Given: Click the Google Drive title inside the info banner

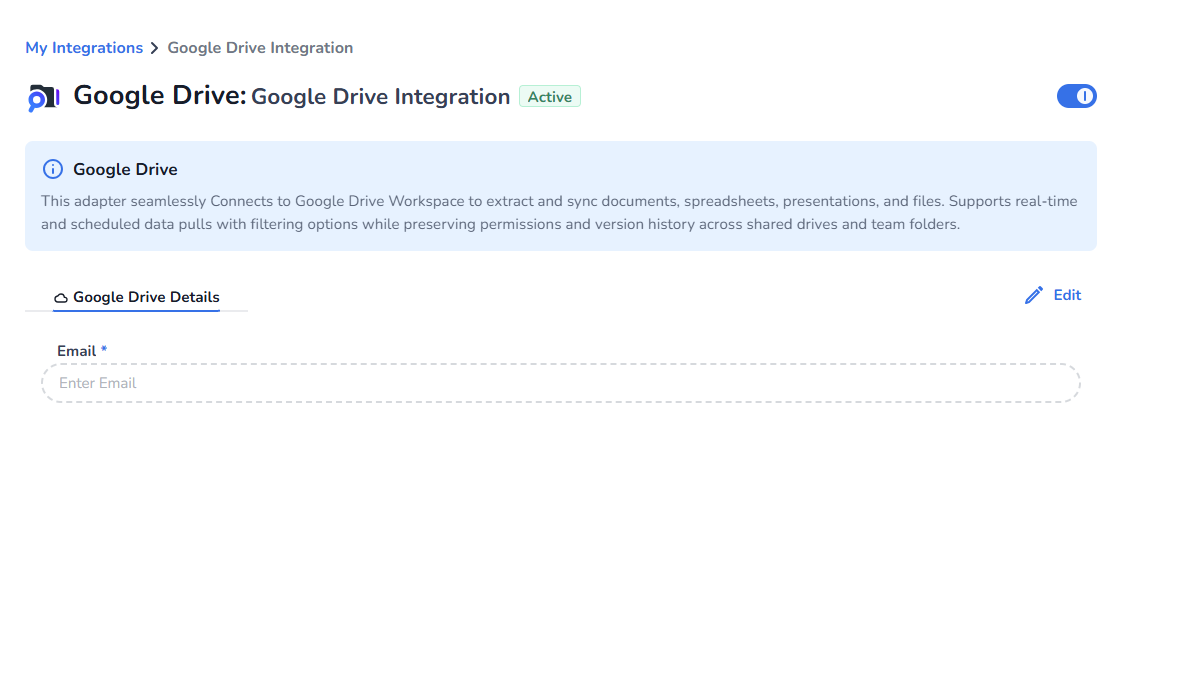Looking at the screenshot, I should coord(125,169).
